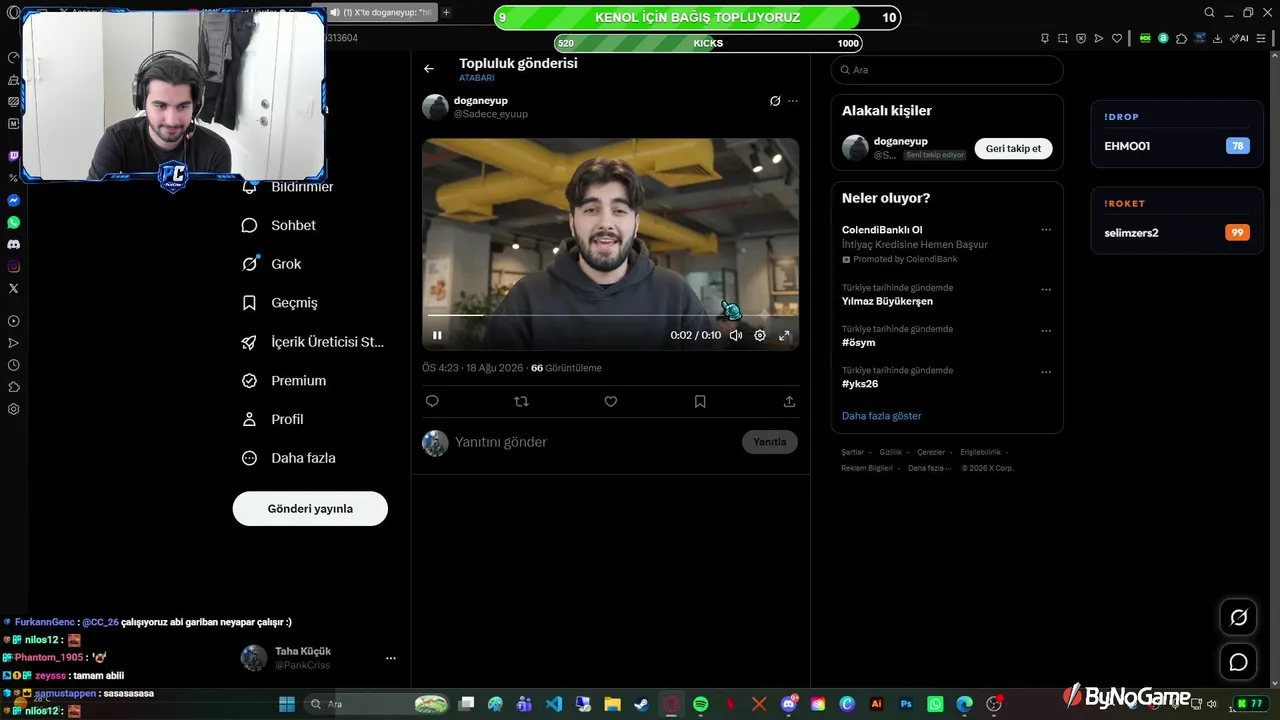Viewport: 1280px width, 720px height.
Task: Open Profil from the navigation menu
Action: pyautogui.click(x=273, y=419)
